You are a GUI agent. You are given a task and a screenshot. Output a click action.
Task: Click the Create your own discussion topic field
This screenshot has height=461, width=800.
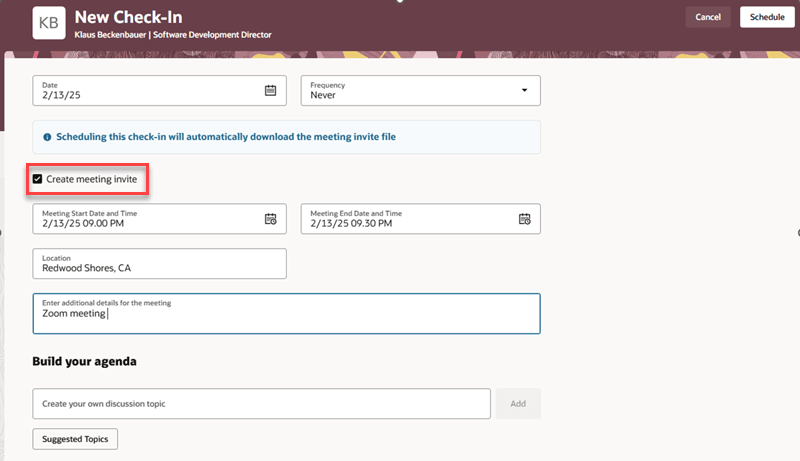(261, 403)
